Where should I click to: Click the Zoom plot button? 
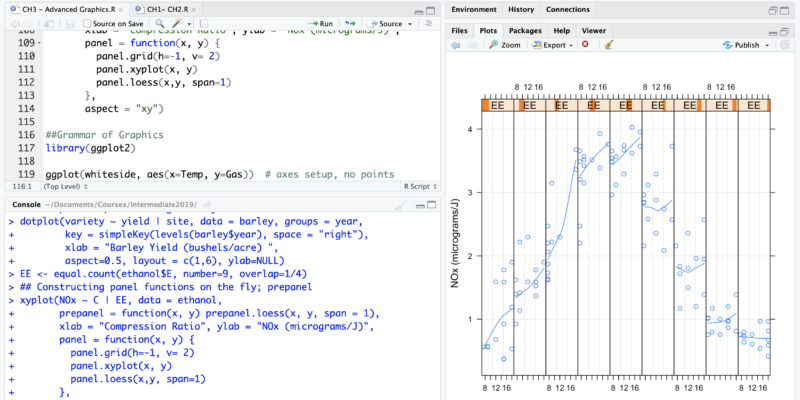point(505,45)
